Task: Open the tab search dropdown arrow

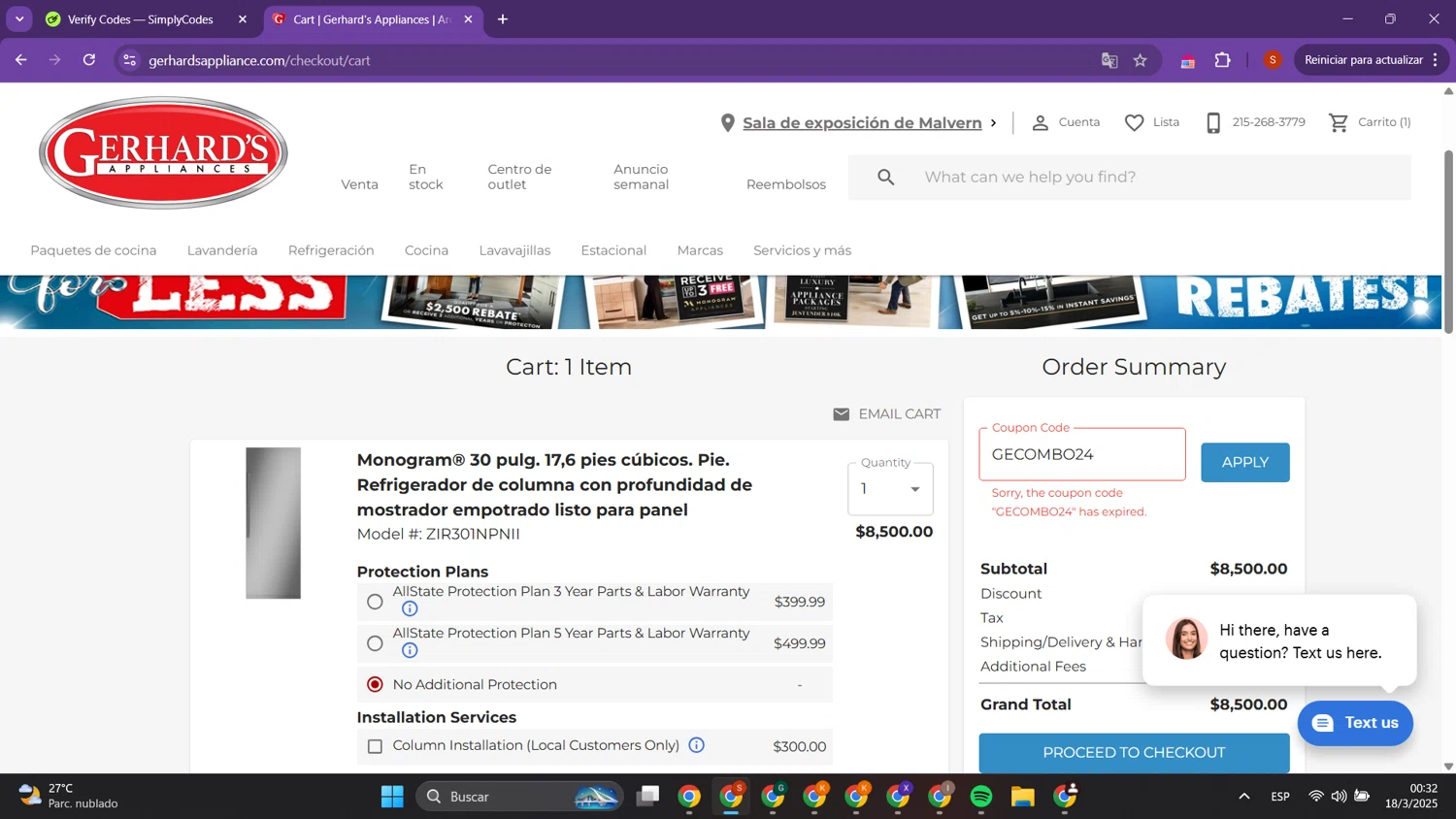Action: click(19, 19)
